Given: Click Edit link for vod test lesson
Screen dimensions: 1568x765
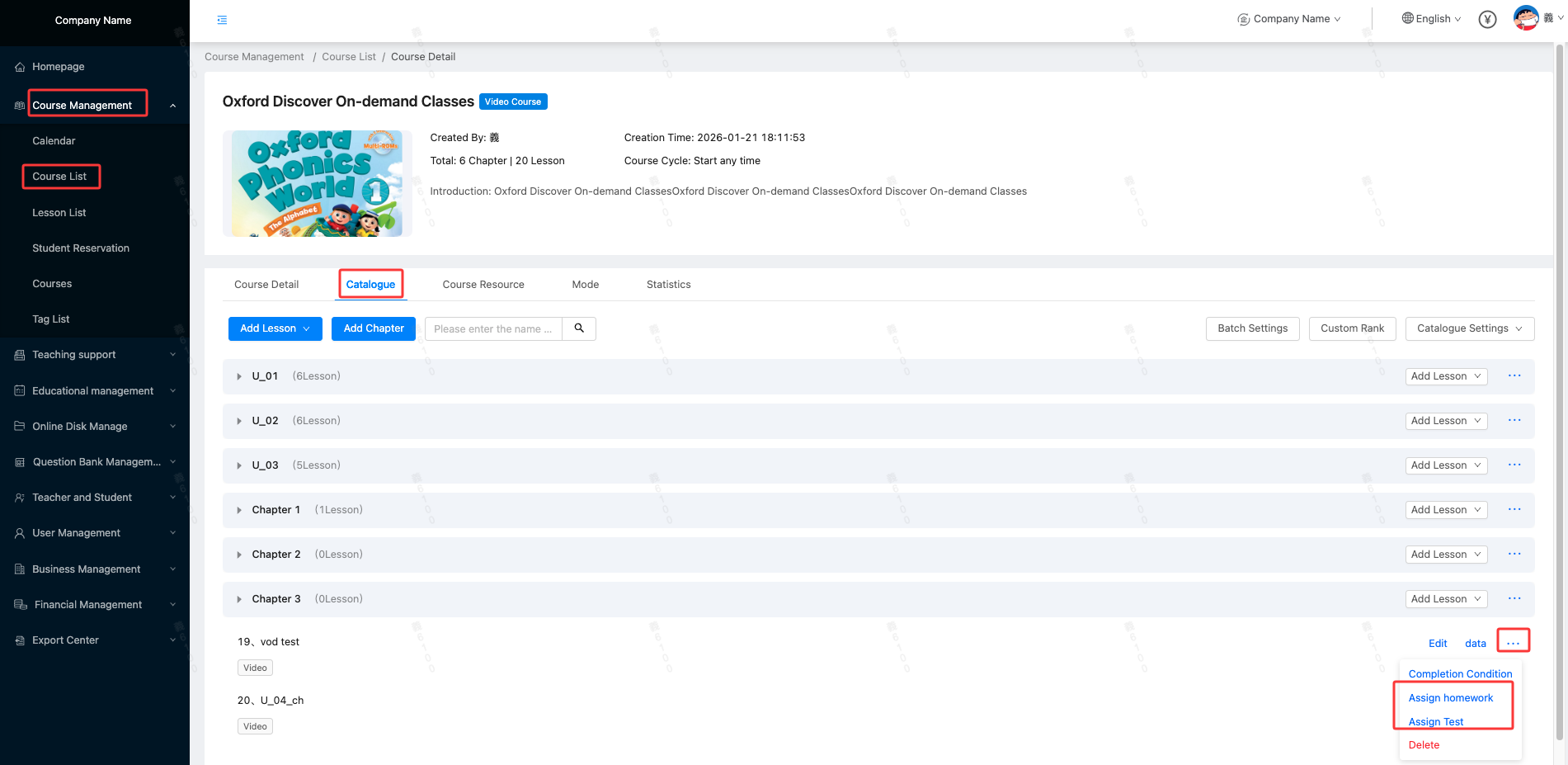Looking at the screenshot, I should point(1437,644).
